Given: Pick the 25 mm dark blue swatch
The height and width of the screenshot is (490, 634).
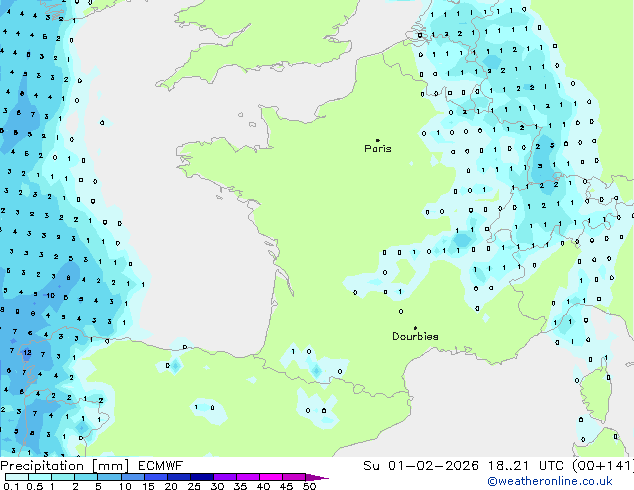Looking at the screenshot, I should point(201,477).
